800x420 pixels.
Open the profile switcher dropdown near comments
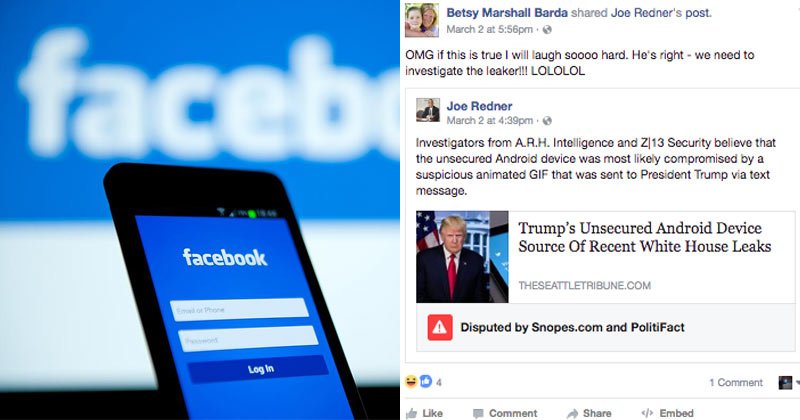pos(789,383)
